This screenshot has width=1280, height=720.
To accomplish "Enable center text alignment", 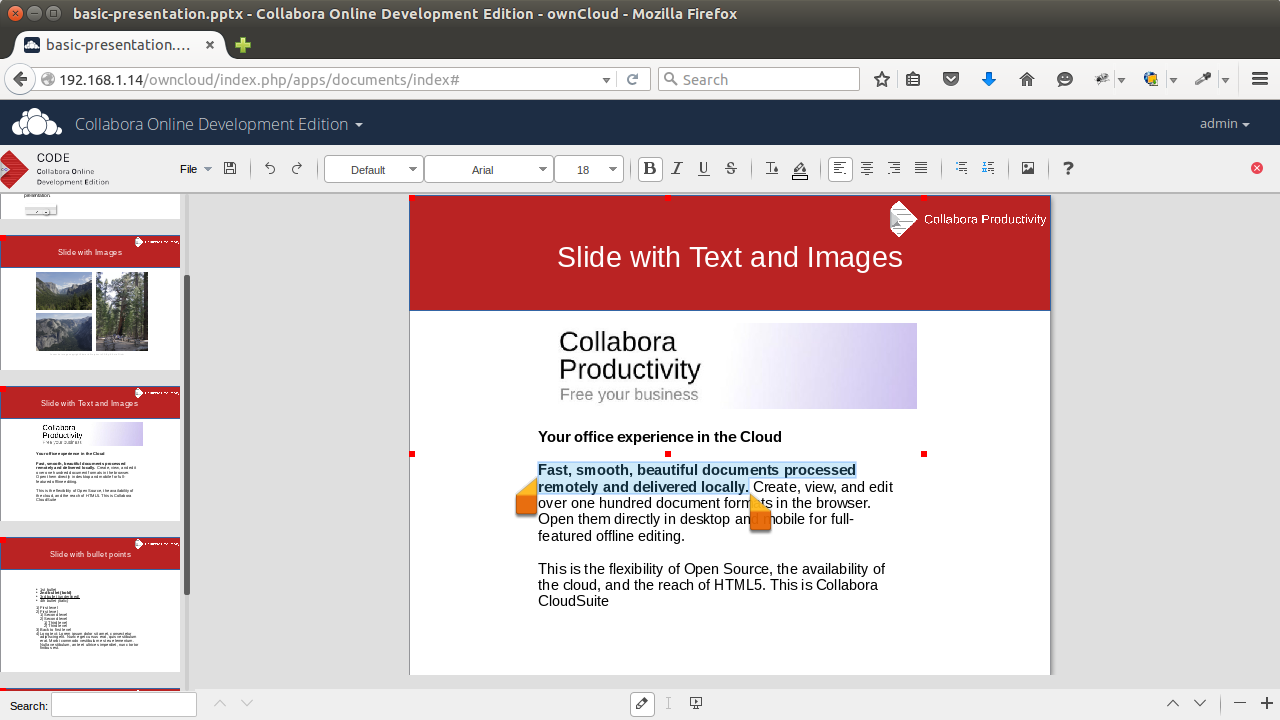I will tap(866, 168).
